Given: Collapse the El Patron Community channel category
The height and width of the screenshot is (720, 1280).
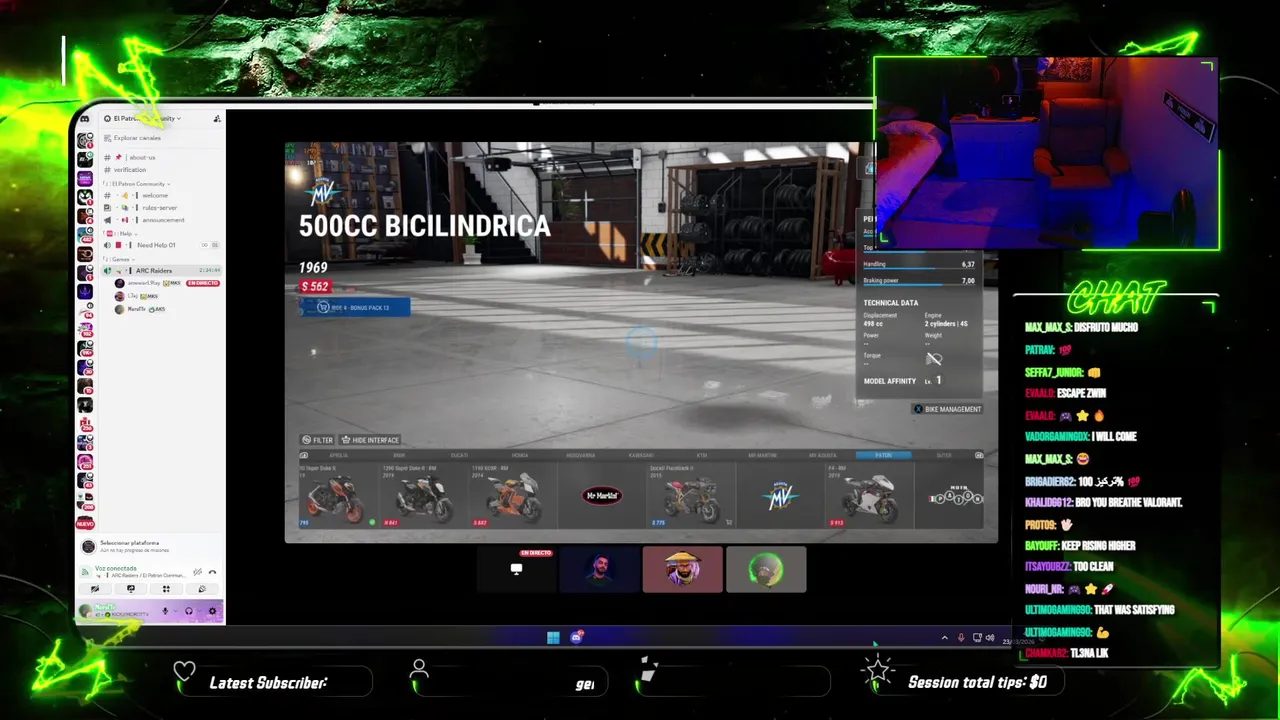Looking at the screenshot, I should [139, 184].
